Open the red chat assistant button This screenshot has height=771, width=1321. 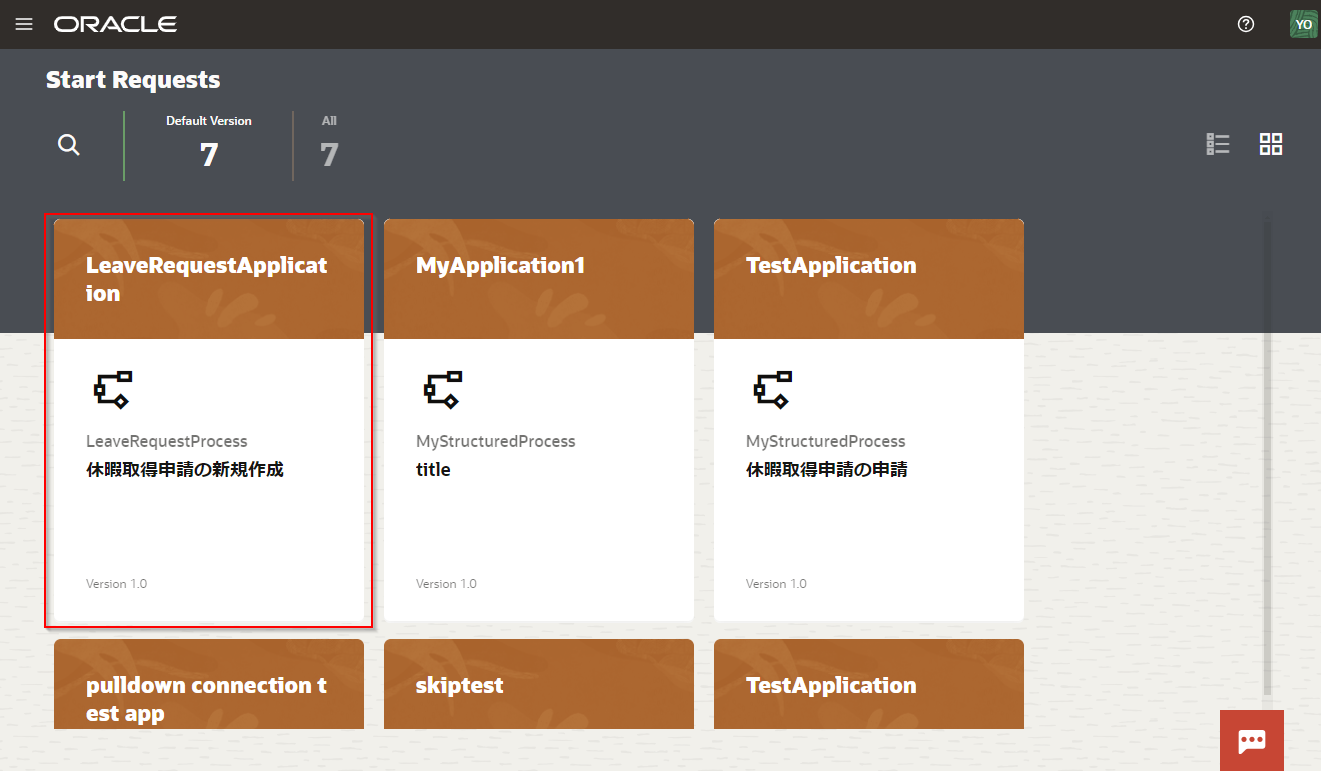pyautogui.click(x=1251, y=740)
